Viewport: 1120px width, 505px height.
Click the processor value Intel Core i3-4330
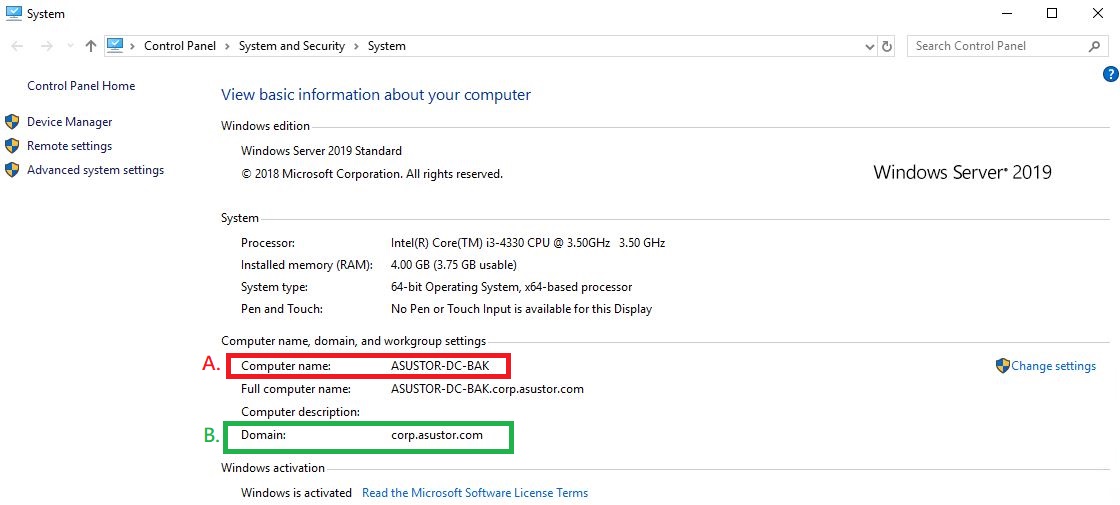(x=528, y=243)
